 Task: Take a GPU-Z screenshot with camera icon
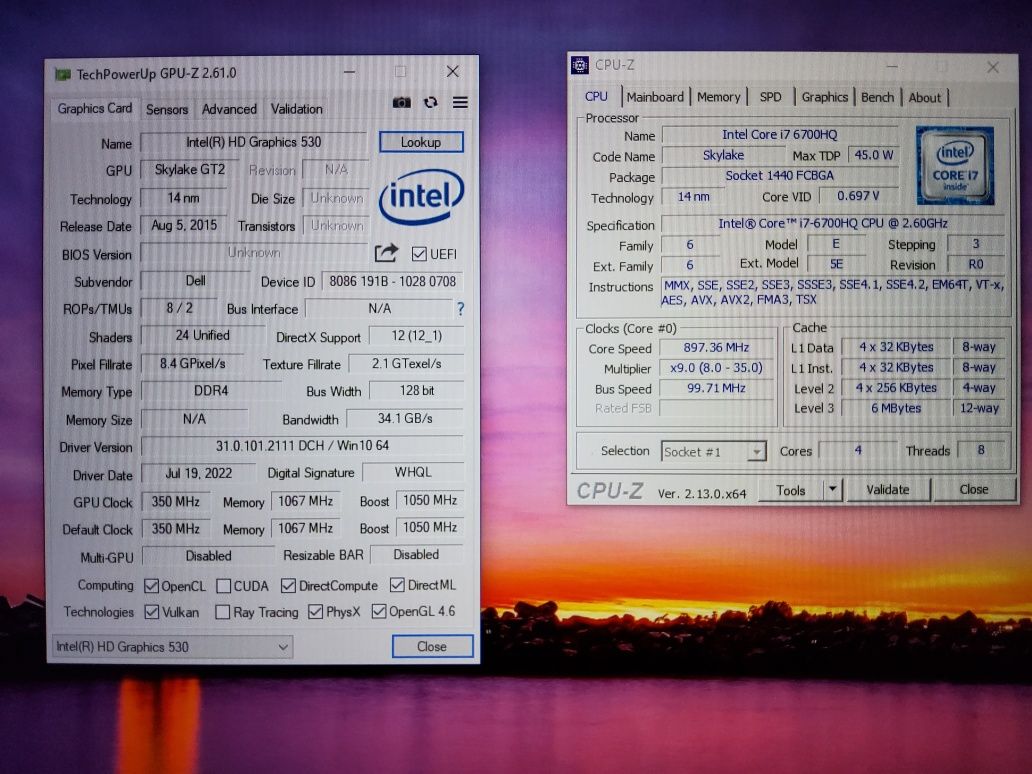[x=401, y=103]
